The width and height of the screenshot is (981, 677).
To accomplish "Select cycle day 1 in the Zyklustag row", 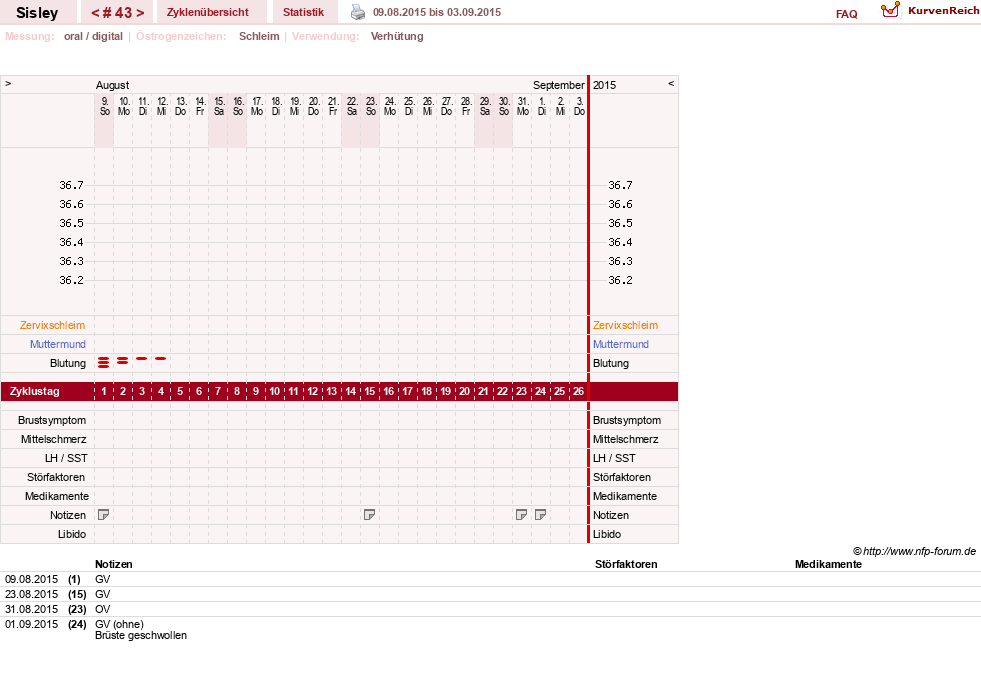I will pyautogui.click(x=104, y=391).
